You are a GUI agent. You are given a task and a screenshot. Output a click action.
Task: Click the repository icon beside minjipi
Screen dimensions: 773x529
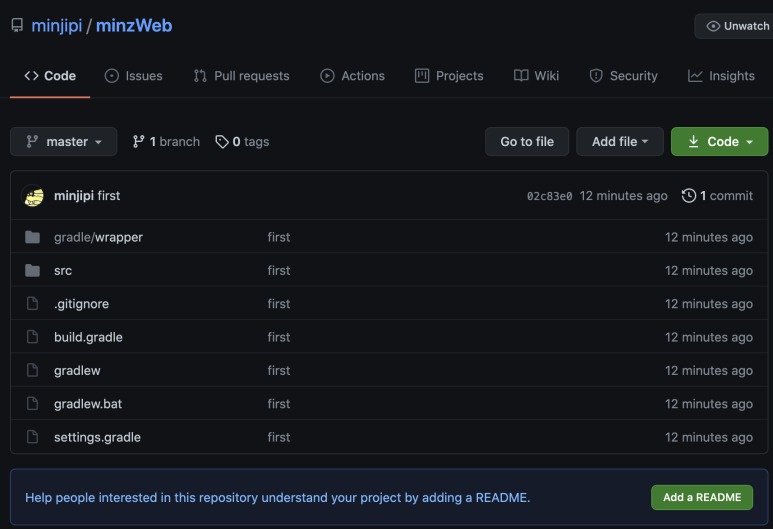tap(17, 25)
